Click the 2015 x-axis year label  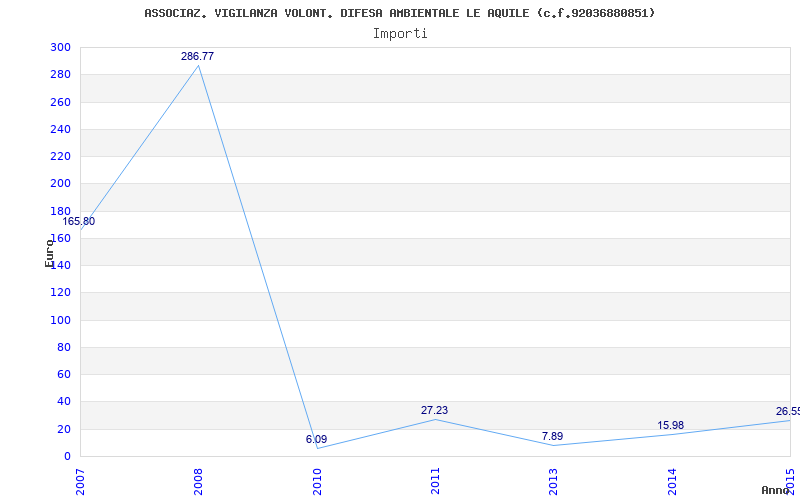click(790, 482)
